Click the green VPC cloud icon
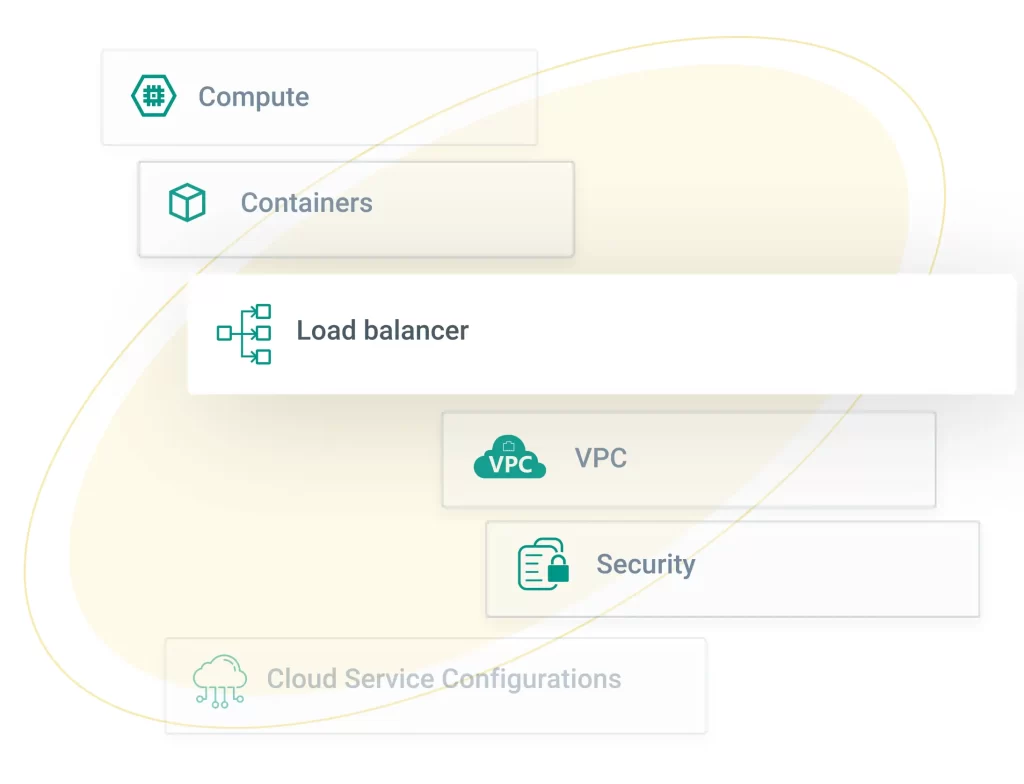The image size is (1024, 784). pos(510,459)
